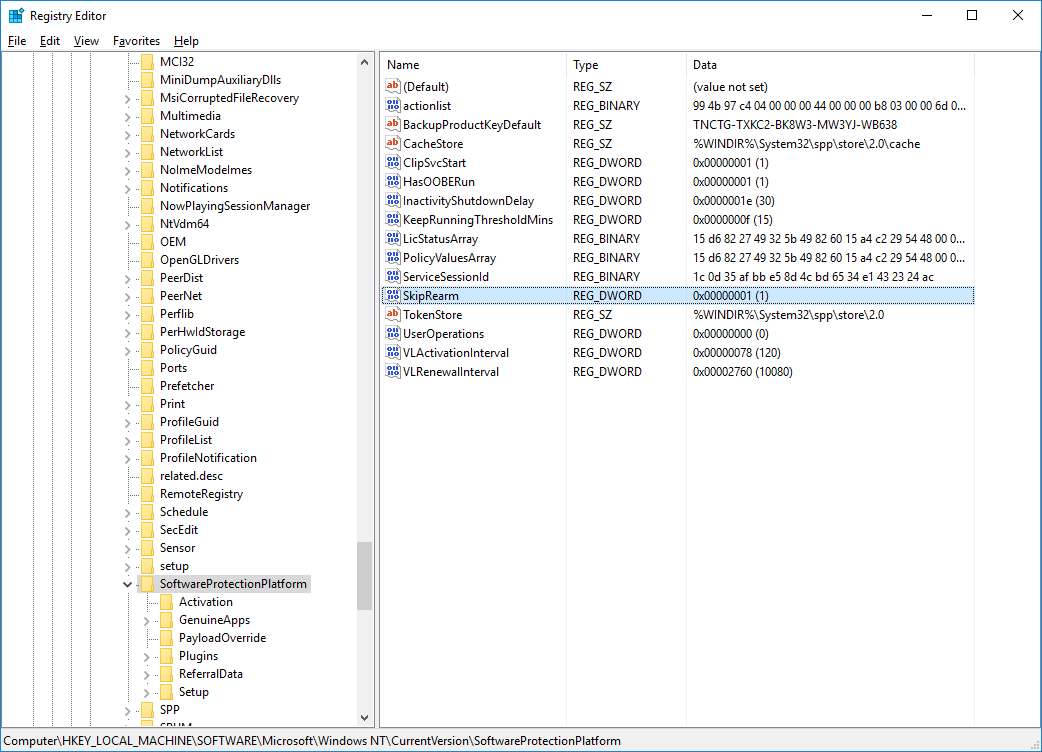Expand the MsiCorruptedFileRecovery key
The height and width of the screenshot is (752, 1042).
point(128,98)
